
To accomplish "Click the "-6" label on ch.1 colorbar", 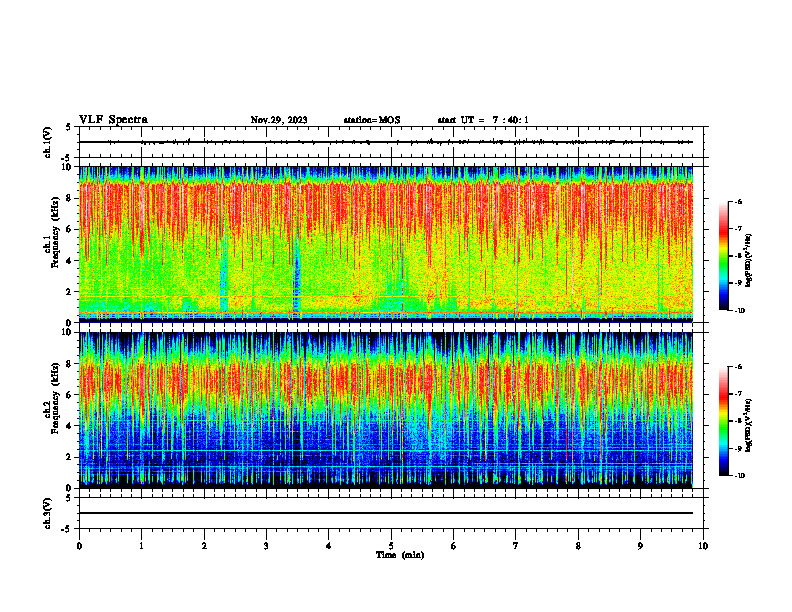I will [x=738, y=202].
